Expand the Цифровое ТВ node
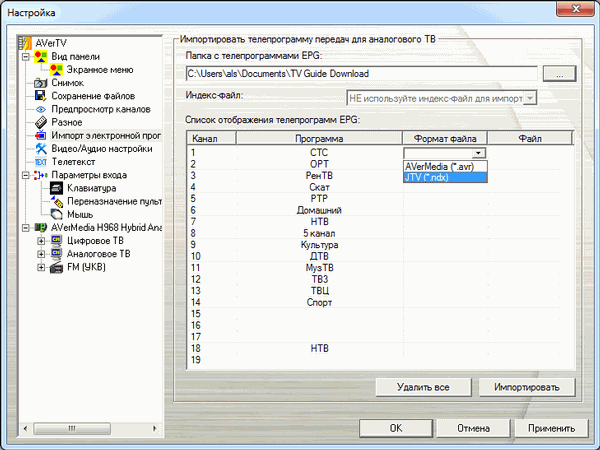The height and width of the screenshot is (450, 600). [x=41, y=241]
